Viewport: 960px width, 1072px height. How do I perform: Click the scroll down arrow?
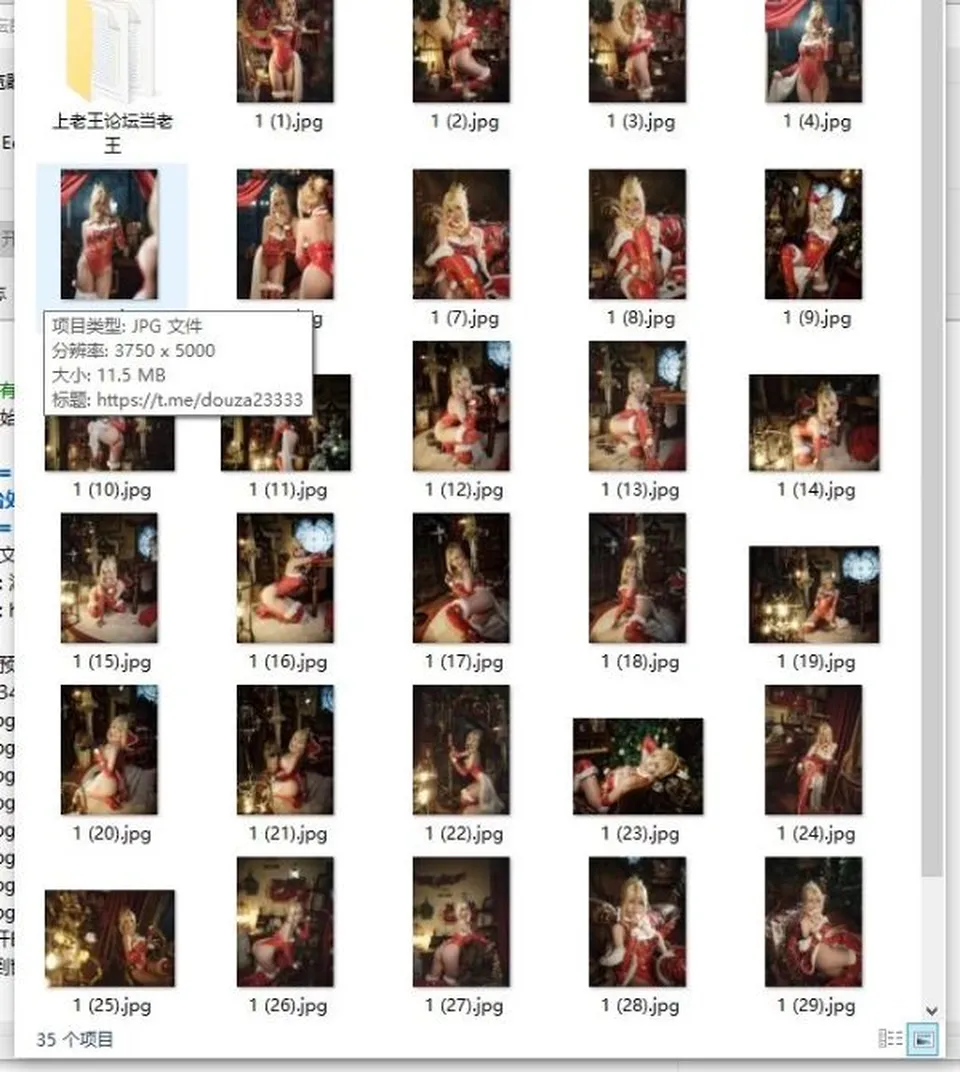931,1010
